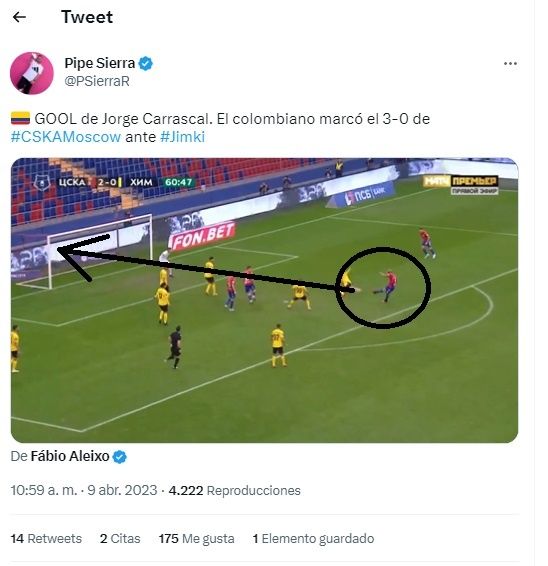Open the 1 Elemento guardado count
This screenshot has width=548, height=566.
tap(313, 539)
